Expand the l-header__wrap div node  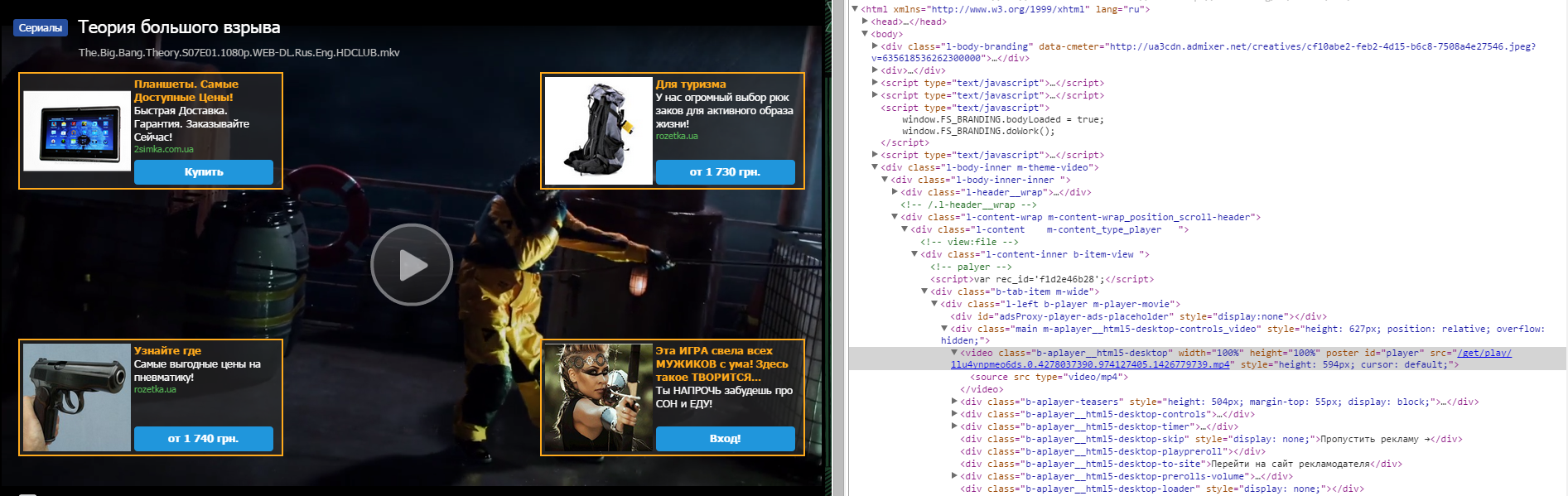tap(895, 192)
